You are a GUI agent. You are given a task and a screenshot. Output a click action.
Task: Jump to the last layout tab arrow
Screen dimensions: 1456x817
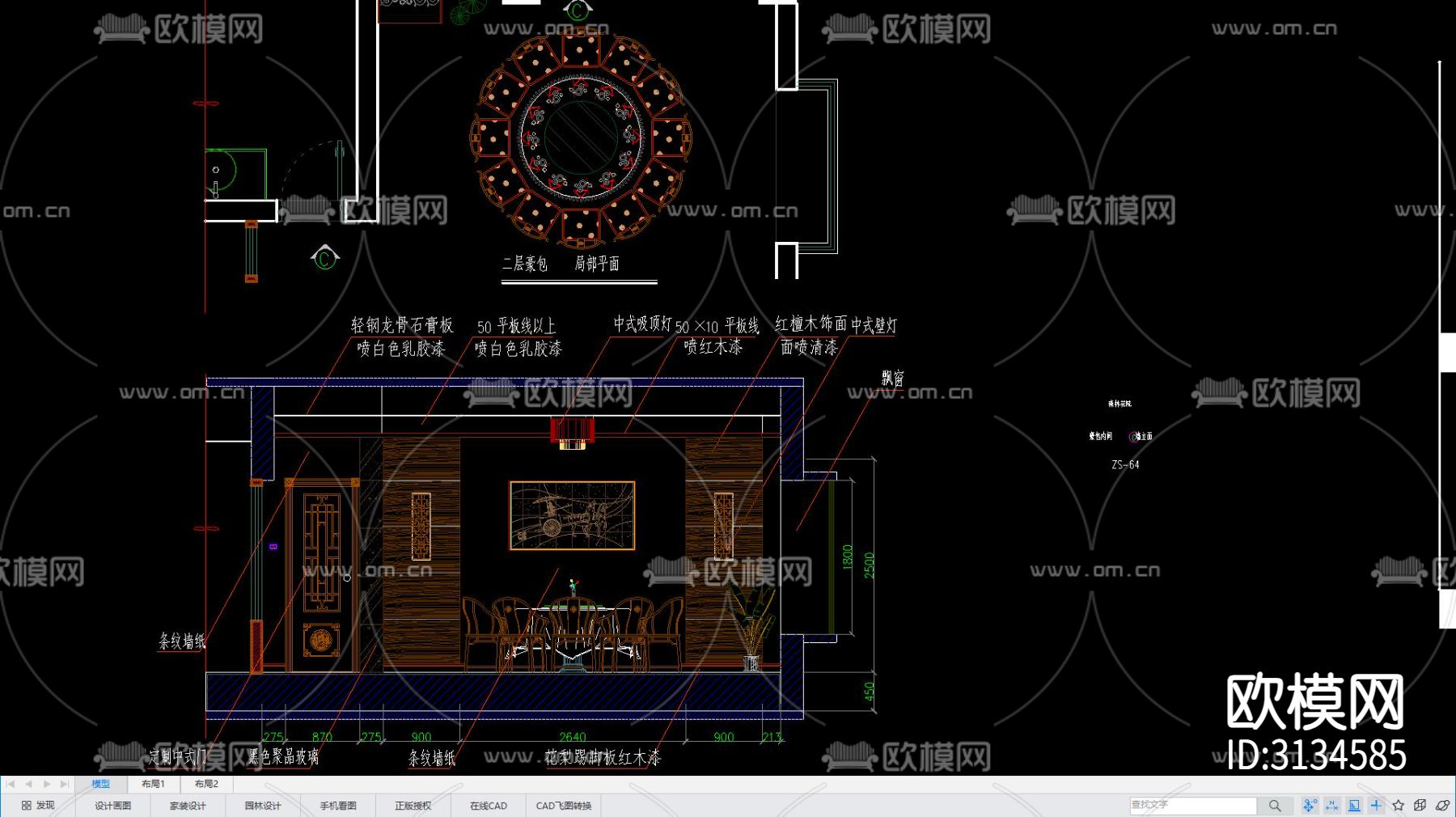pos(65,784)
